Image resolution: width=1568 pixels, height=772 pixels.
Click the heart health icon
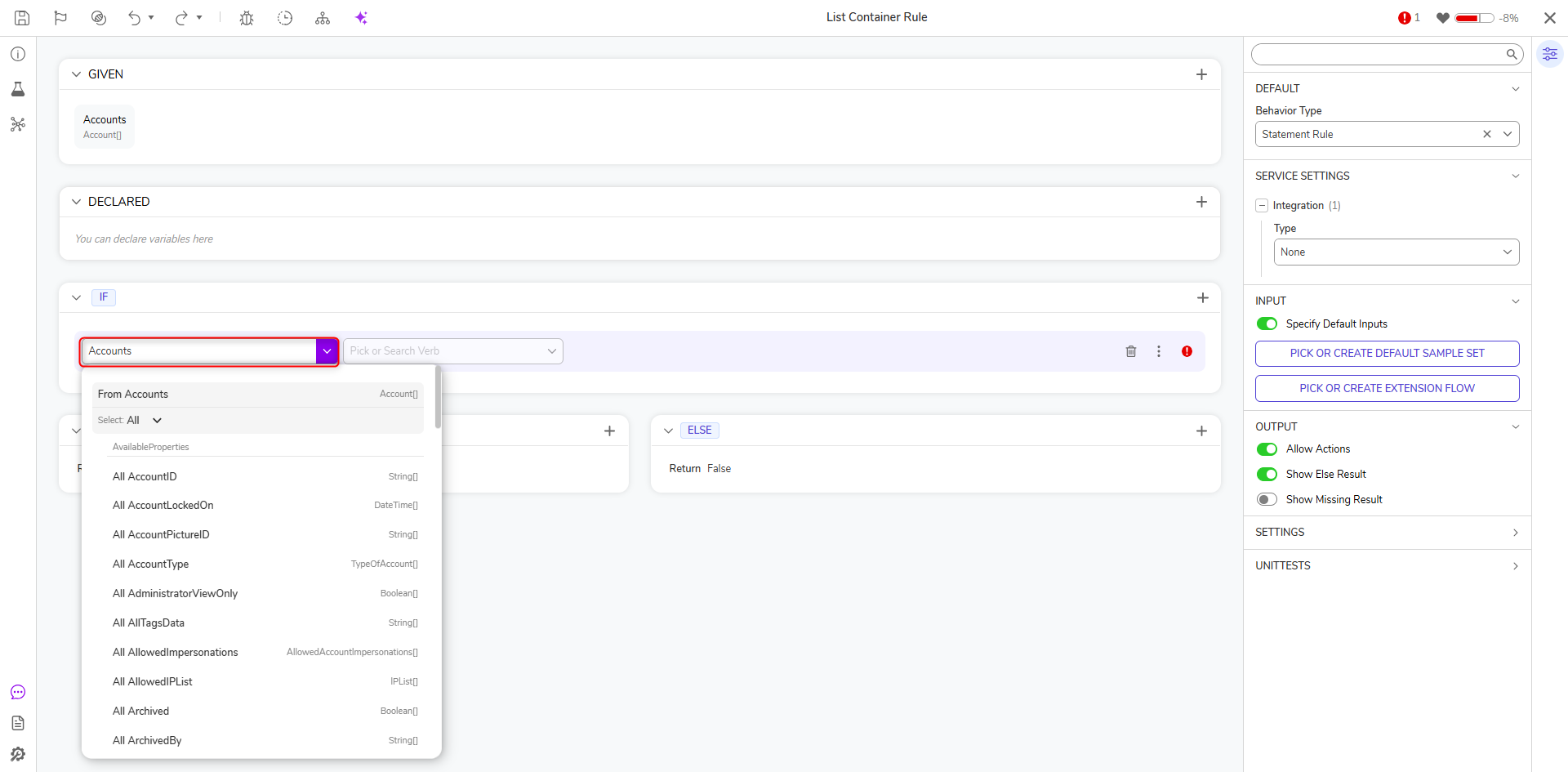[1443, 18]
